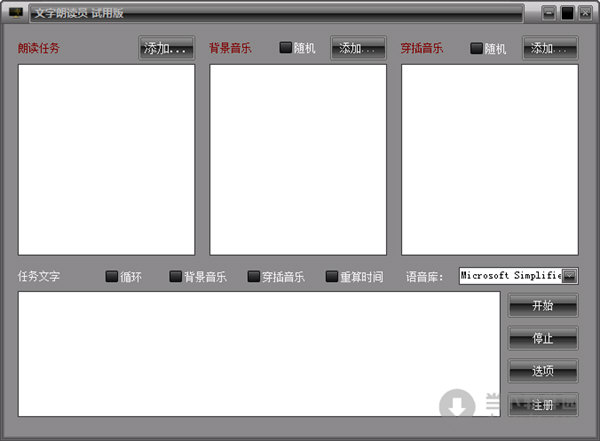This screenshot has width=600, height=441.
Task: Add interlude music via 穿插音乐 添加 button
Action: (x=550, y=48)
